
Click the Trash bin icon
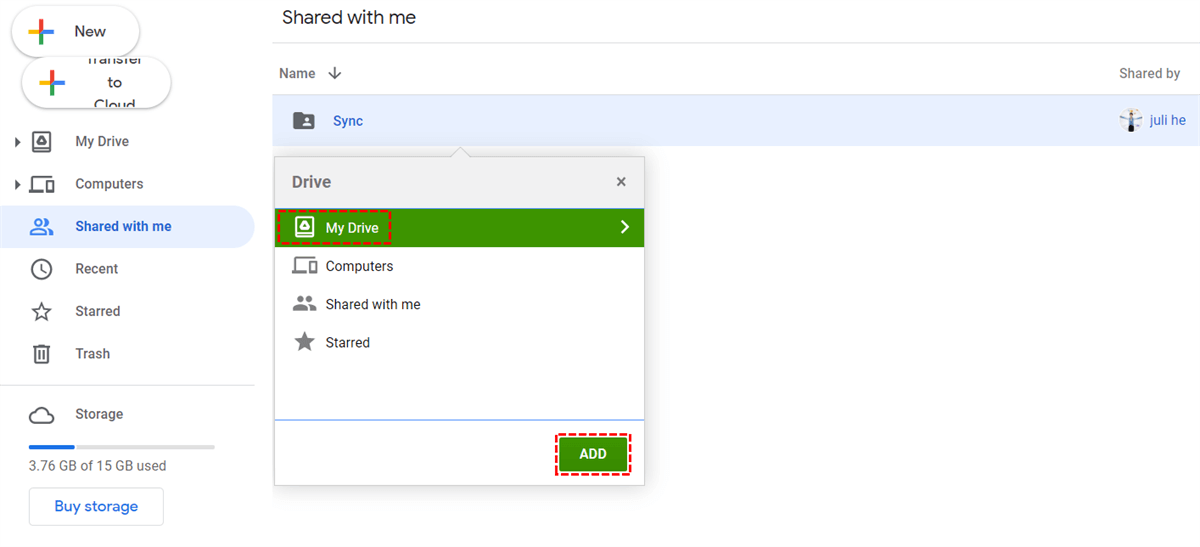tap(41, 354)
